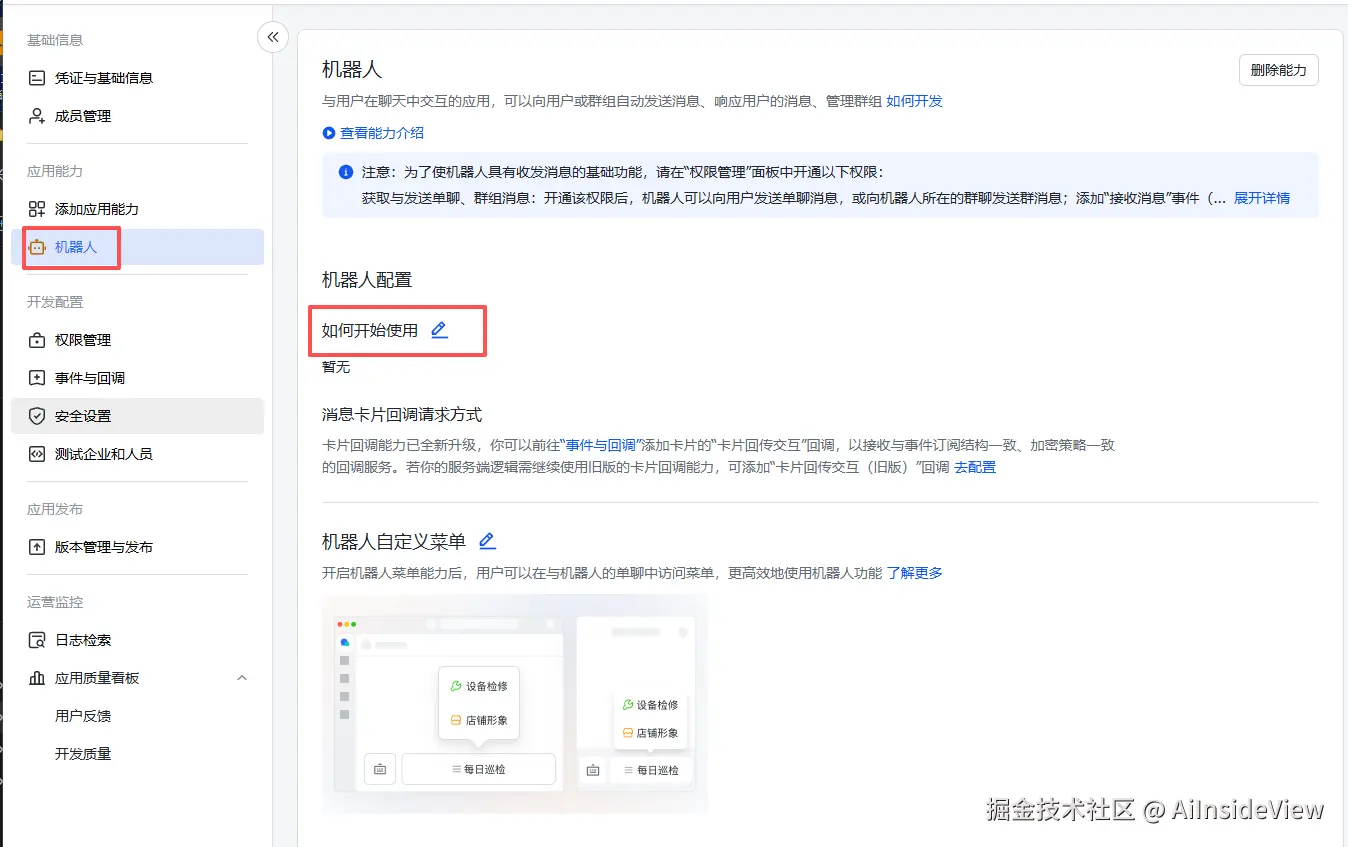Screen dimensions: 1348x847
Task: Open 凭证与基础信息 page
Action: (137, 78)
